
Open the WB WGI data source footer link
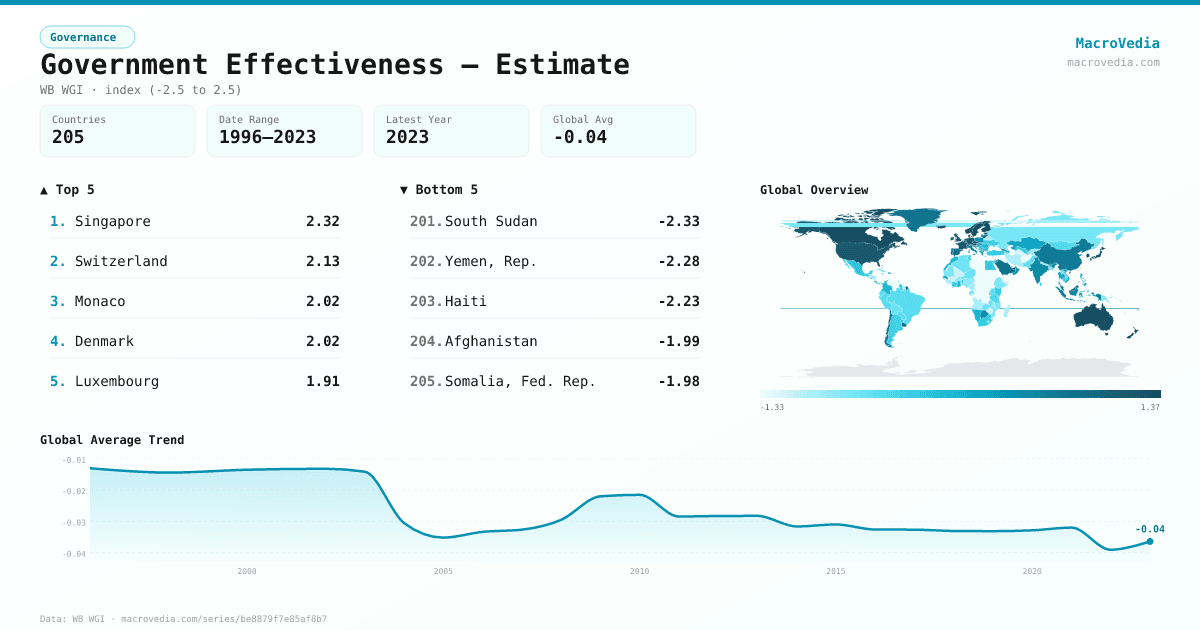point(183,619)
